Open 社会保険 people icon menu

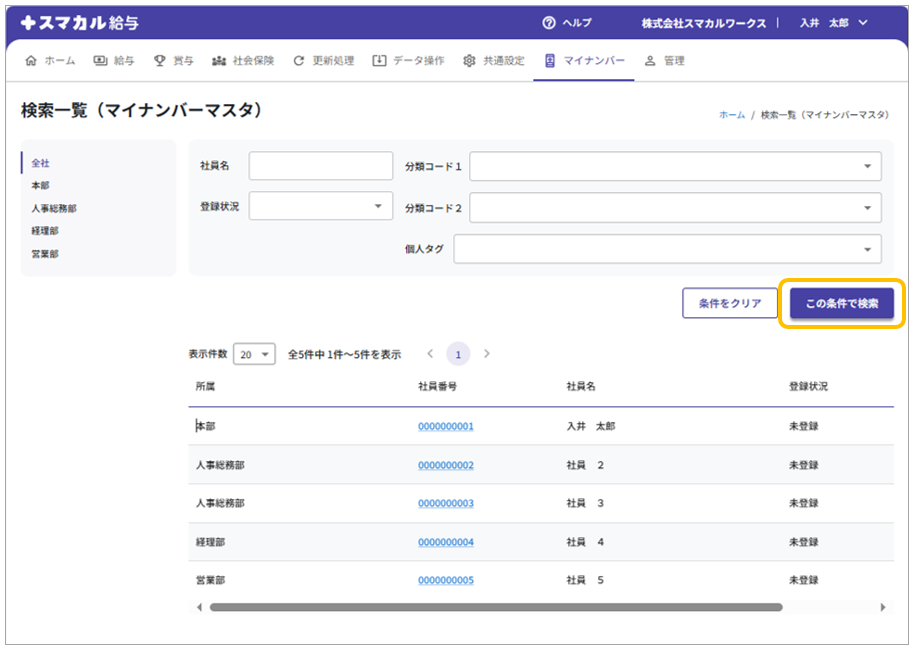click(245, 61)
